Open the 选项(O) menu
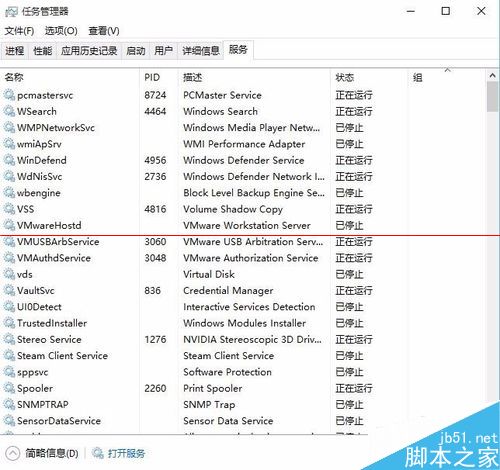Image resolution: width=500 pixels, height=470 pixels. coord(61,31)
